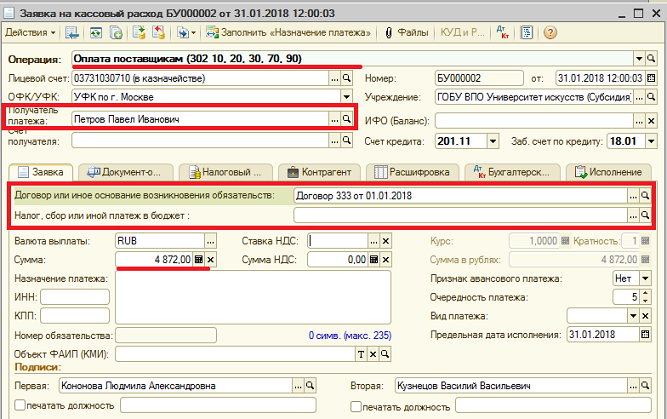Open the Файлы attachments

[x=406, y=33]
